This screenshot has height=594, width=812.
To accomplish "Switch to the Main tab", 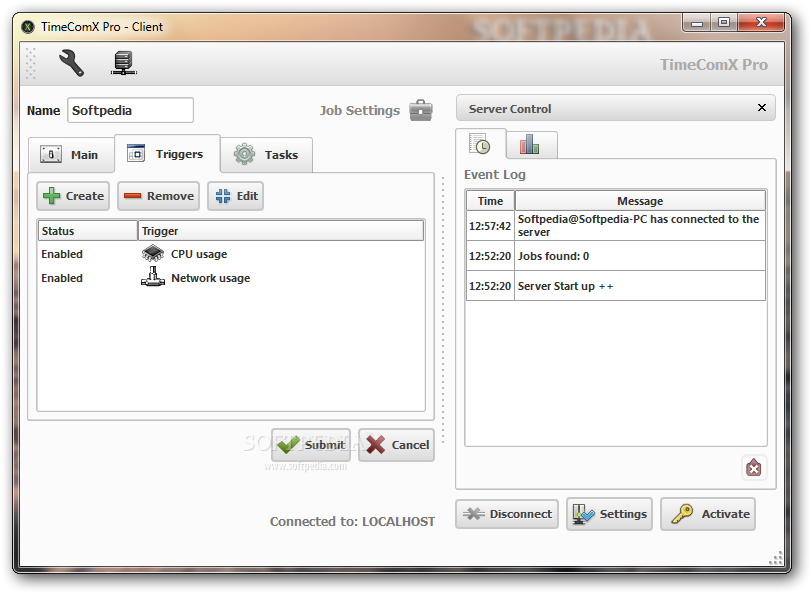I will (x=71, y=155).
